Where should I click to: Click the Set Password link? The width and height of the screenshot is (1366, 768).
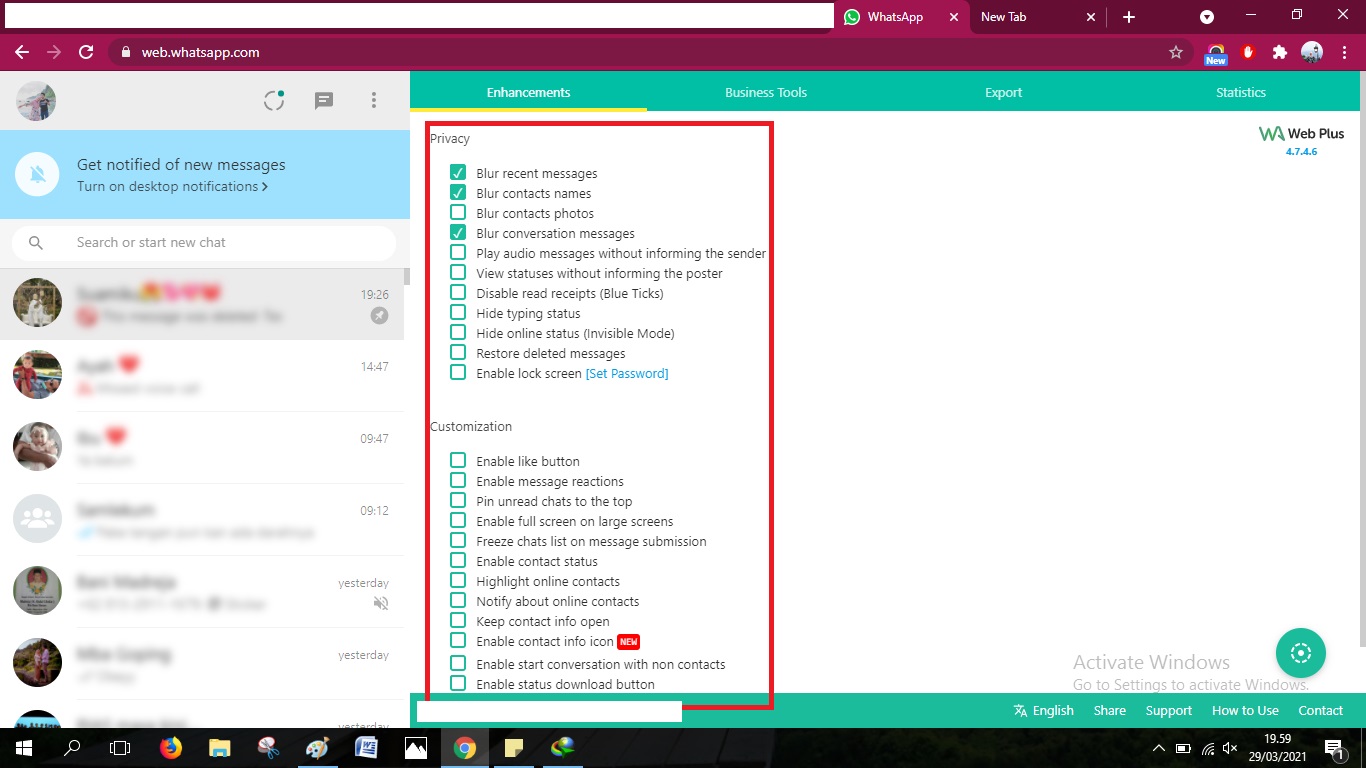coord(627,373)
